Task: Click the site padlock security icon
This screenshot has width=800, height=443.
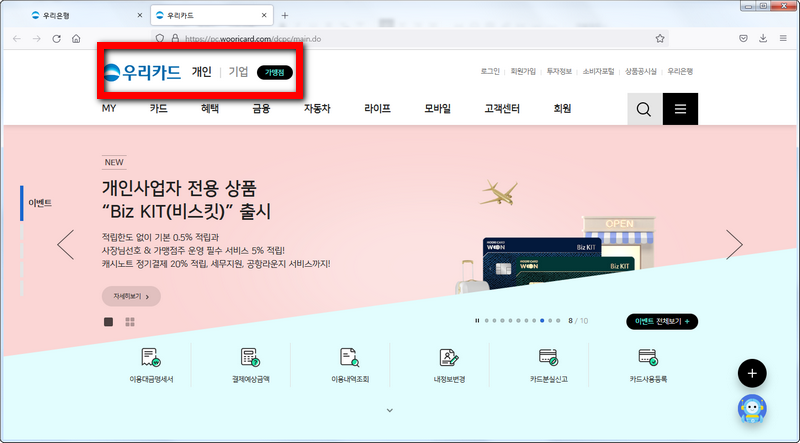Action: click(176, 39)
